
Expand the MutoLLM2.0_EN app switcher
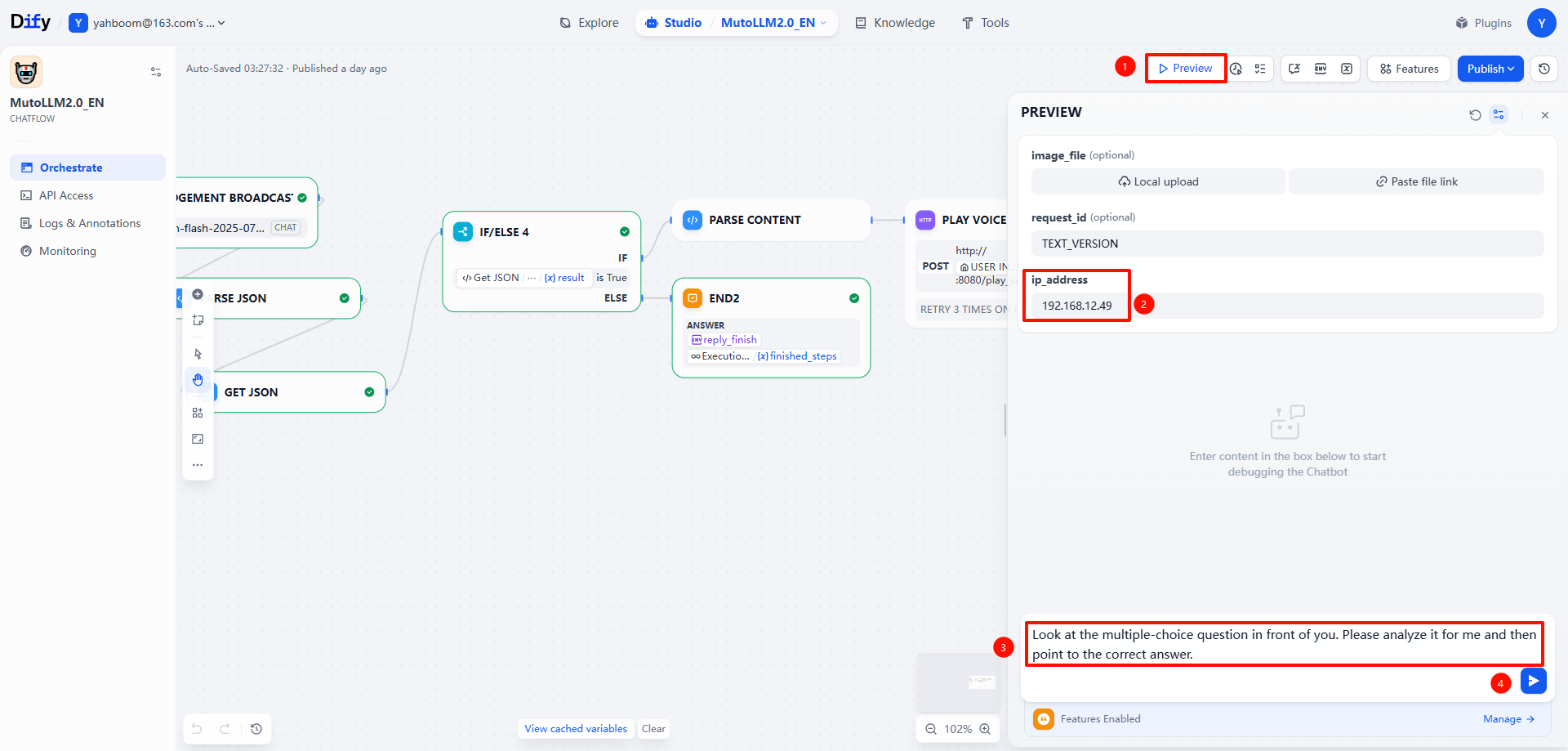773,23
